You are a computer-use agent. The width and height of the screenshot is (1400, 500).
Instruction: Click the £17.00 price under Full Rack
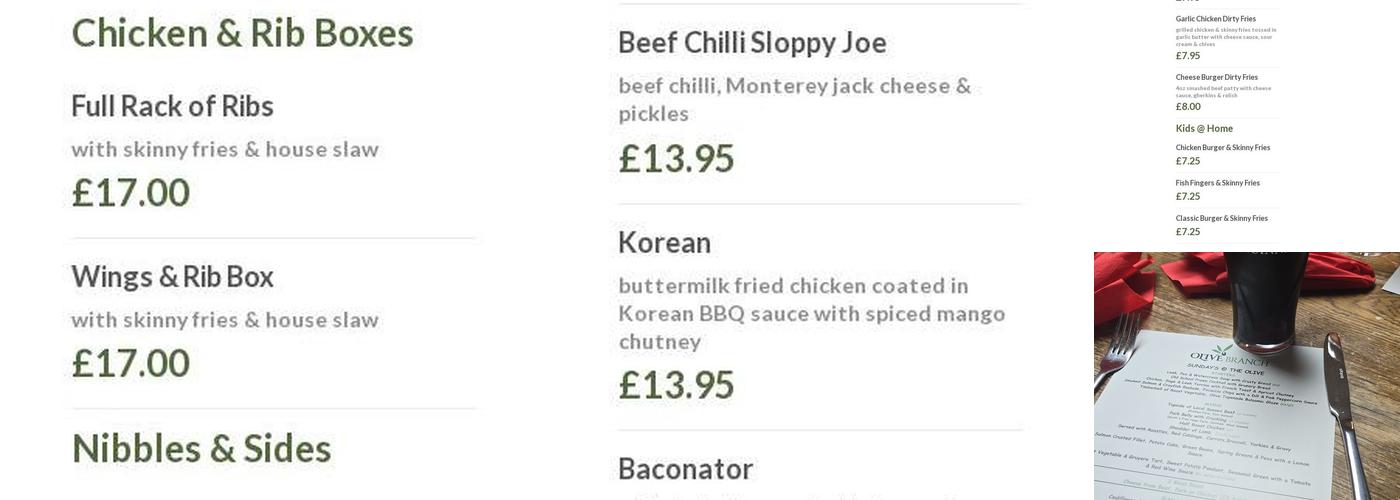tap(130, 193)
